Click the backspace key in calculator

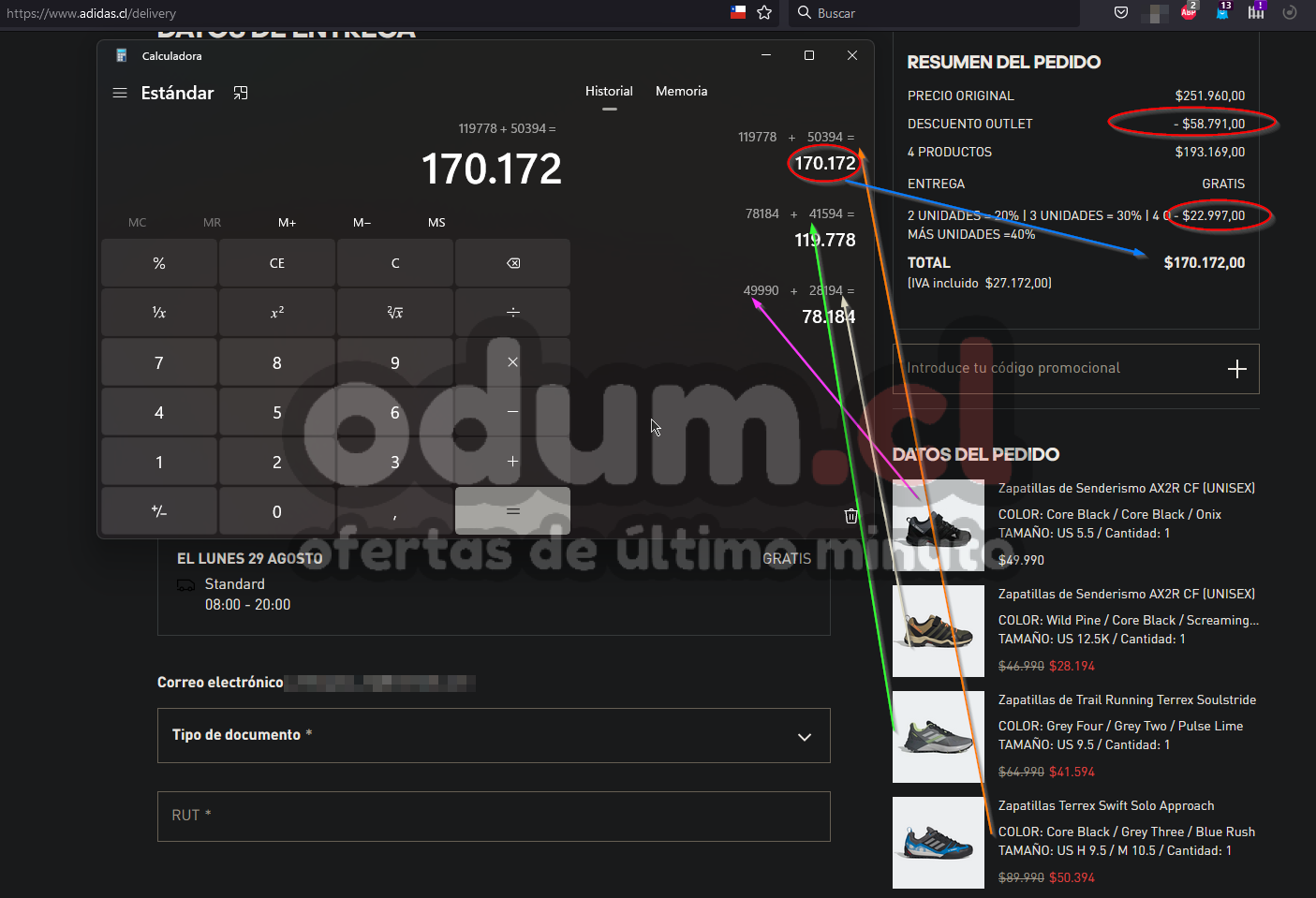[512, 263]
